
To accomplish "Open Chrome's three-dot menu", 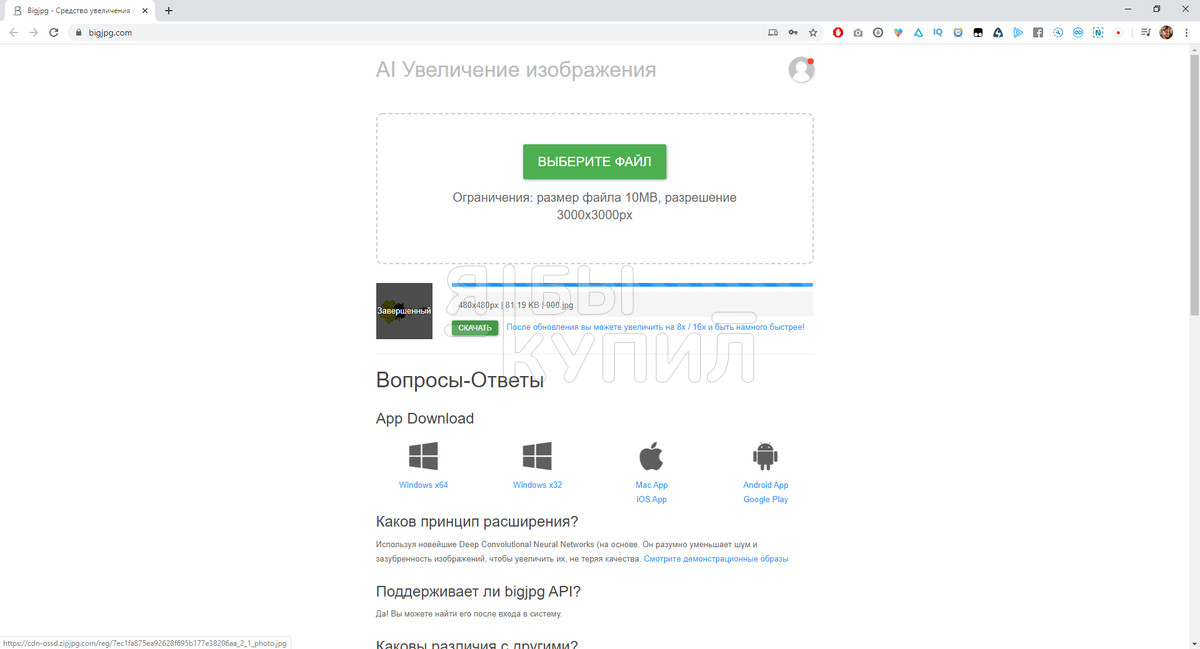I will 1186,32.
